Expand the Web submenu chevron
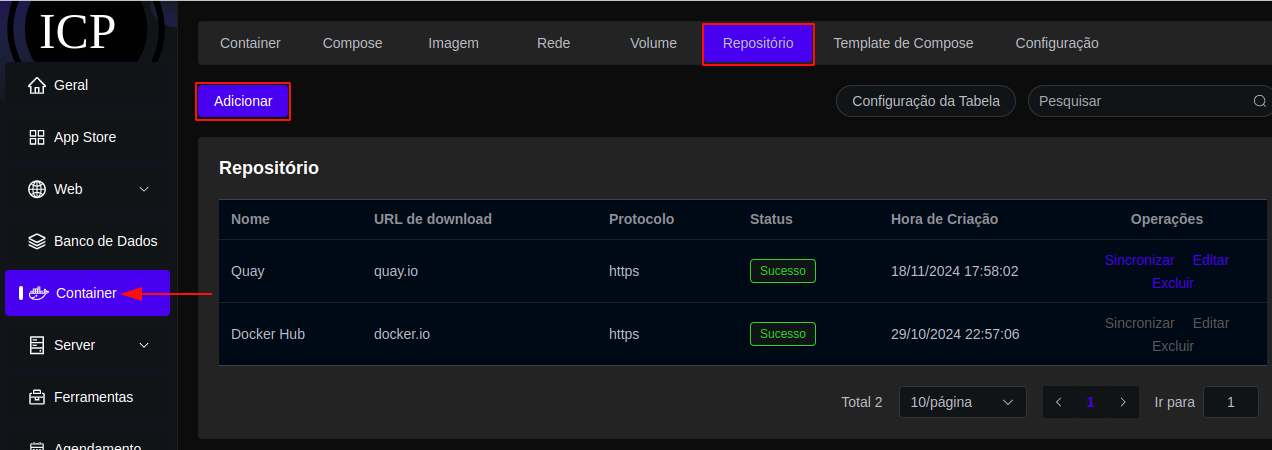Viewport: 1272px width, 450px height. tap(144, 189)
